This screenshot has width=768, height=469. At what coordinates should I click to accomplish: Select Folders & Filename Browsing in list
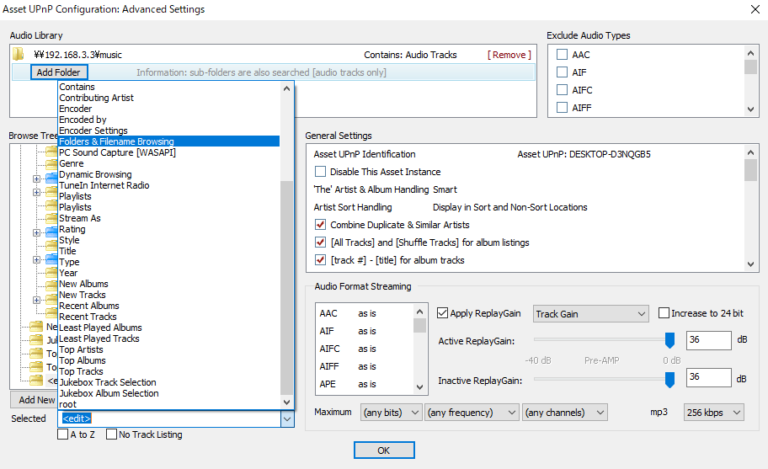169,141
